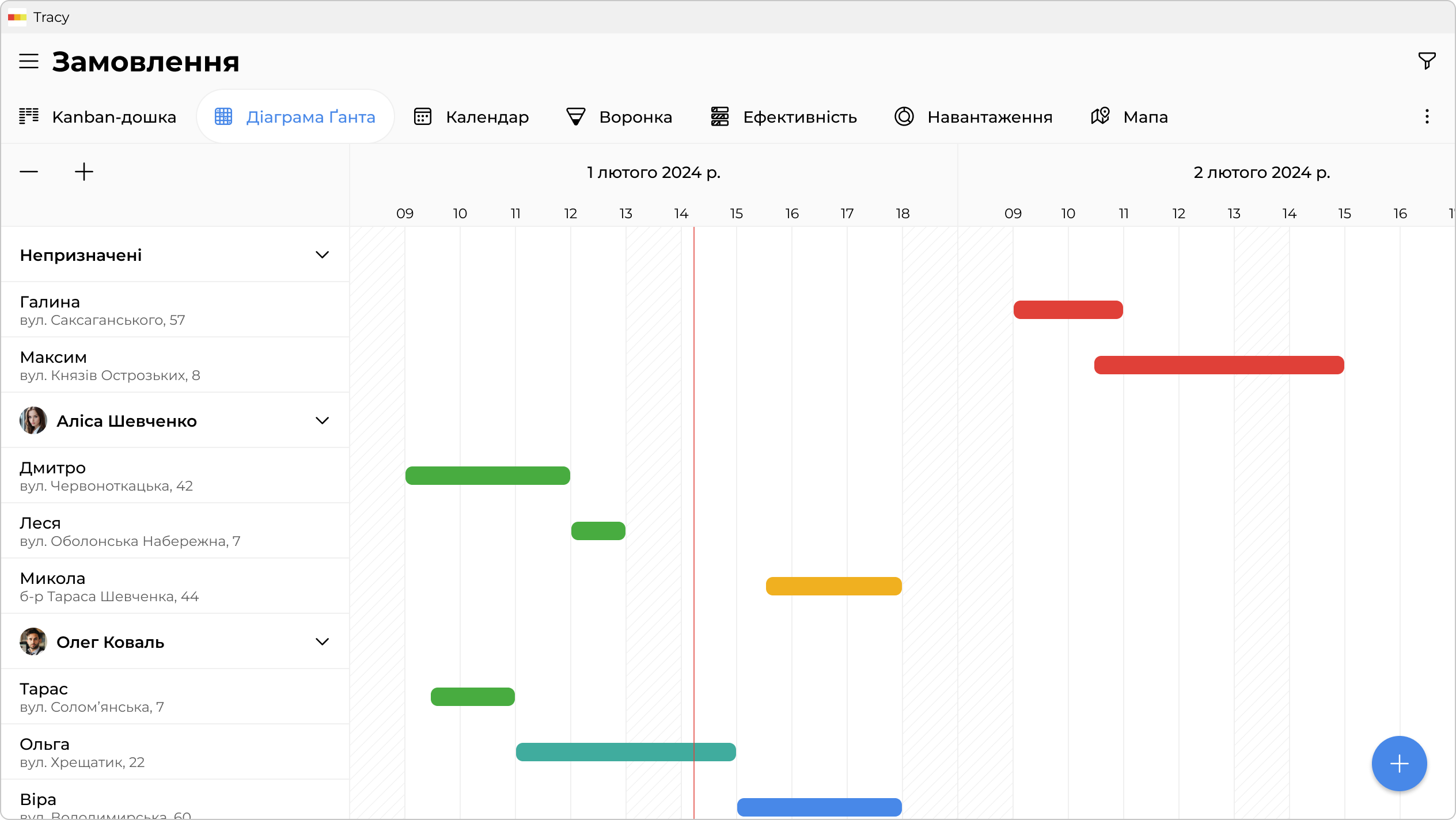Collapse the Аліса Шевченко group chevron
Screen dimensions: 1456x820
coord(322,420)
